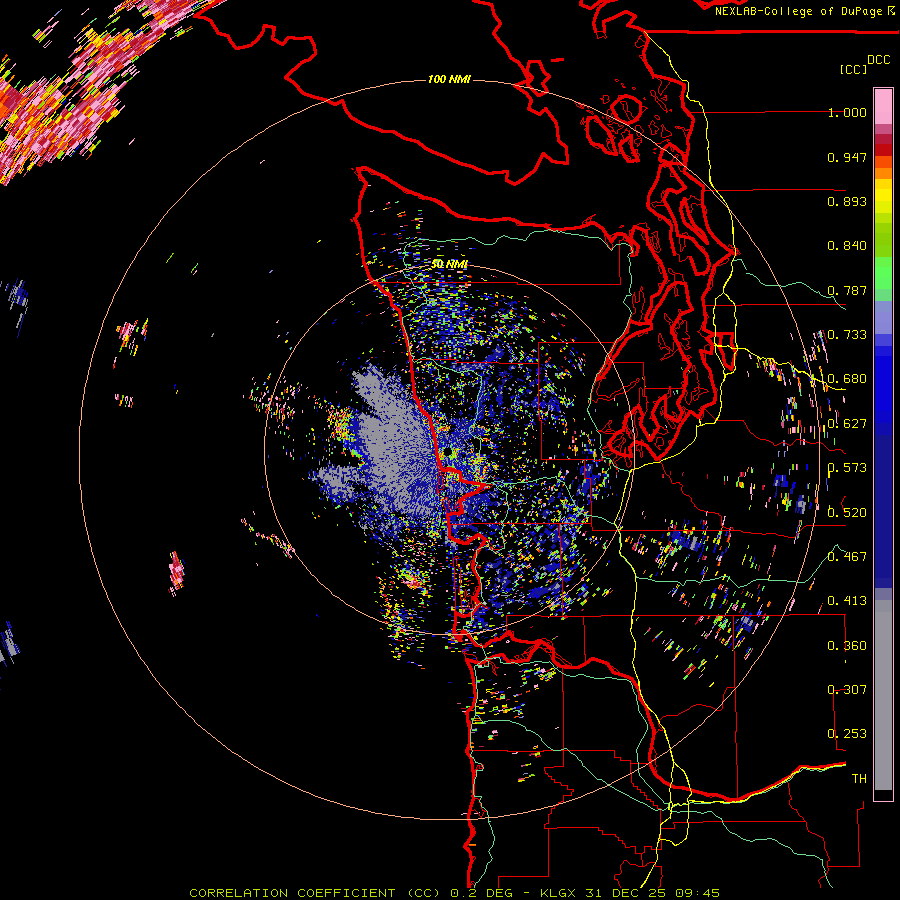This screenshot has width=900, height=900.
Task: Click the 0.787 scale value
Action: [x=847, y=290]
